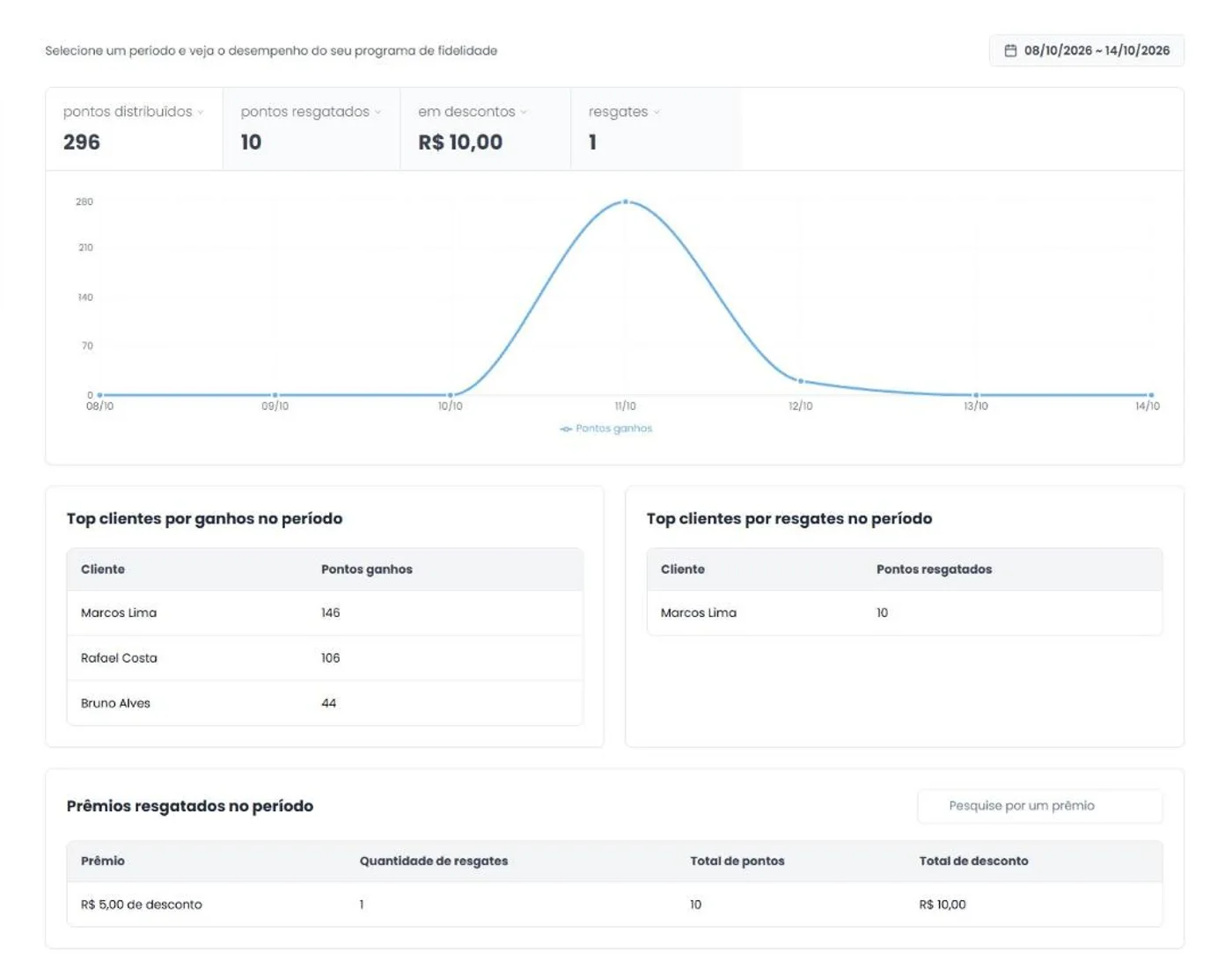Click the legend marker icon for Pontos ganhos
The image size is (1232, 967).
tap(566, 429)
